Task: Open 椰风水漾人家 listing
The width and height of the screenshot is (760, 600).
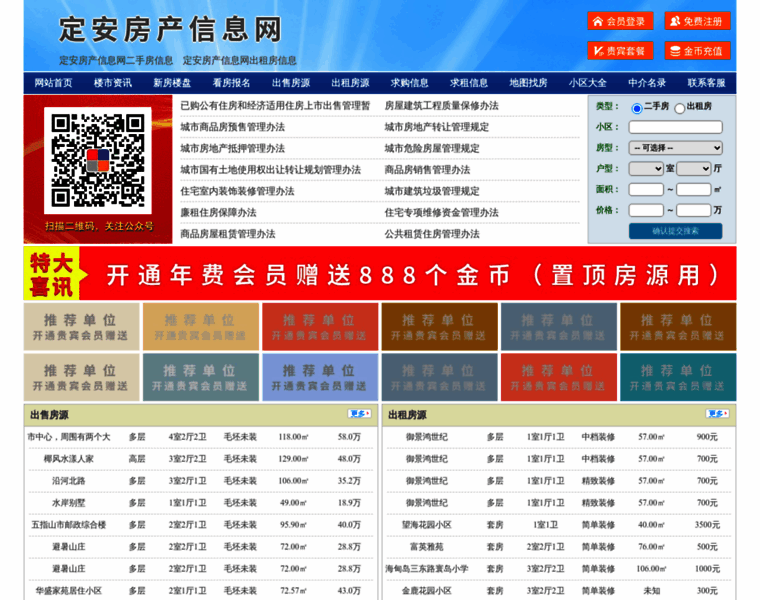Action: [x=69, y=459]
